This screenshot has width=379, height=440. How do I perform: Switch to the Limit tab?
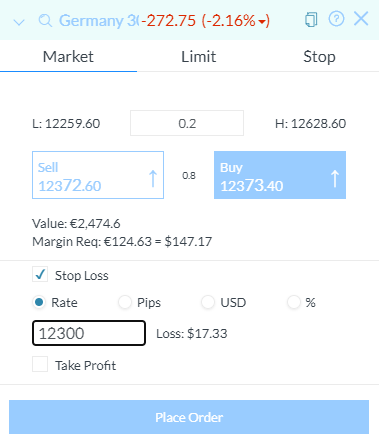point(199,56)
